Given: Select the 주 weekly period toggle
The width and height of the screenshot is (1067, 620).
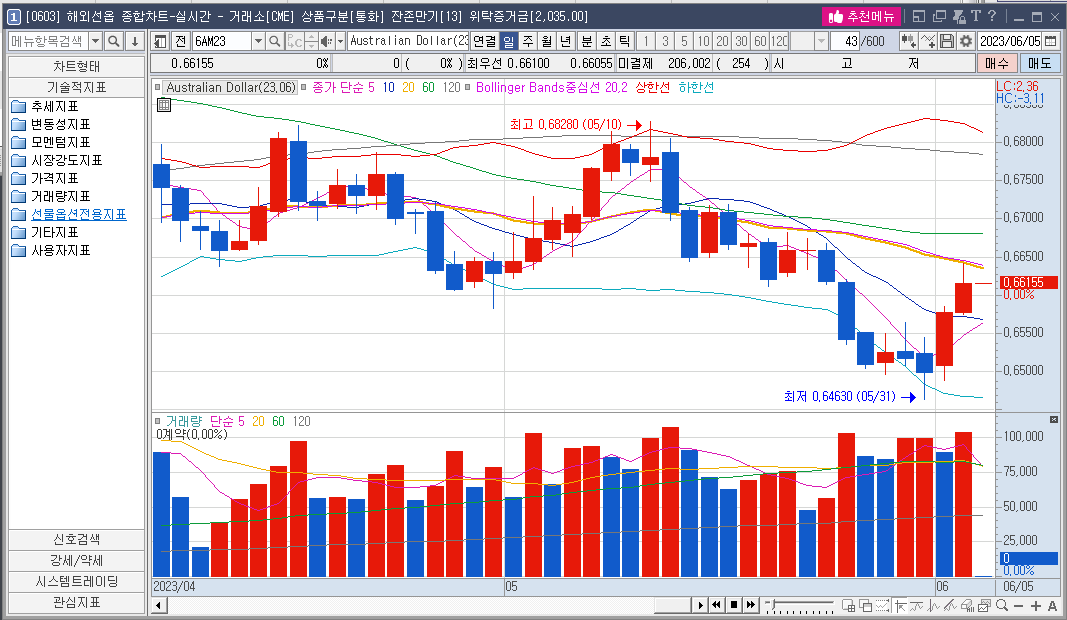Looking at the screenshot, I should [x=527, y=41].
